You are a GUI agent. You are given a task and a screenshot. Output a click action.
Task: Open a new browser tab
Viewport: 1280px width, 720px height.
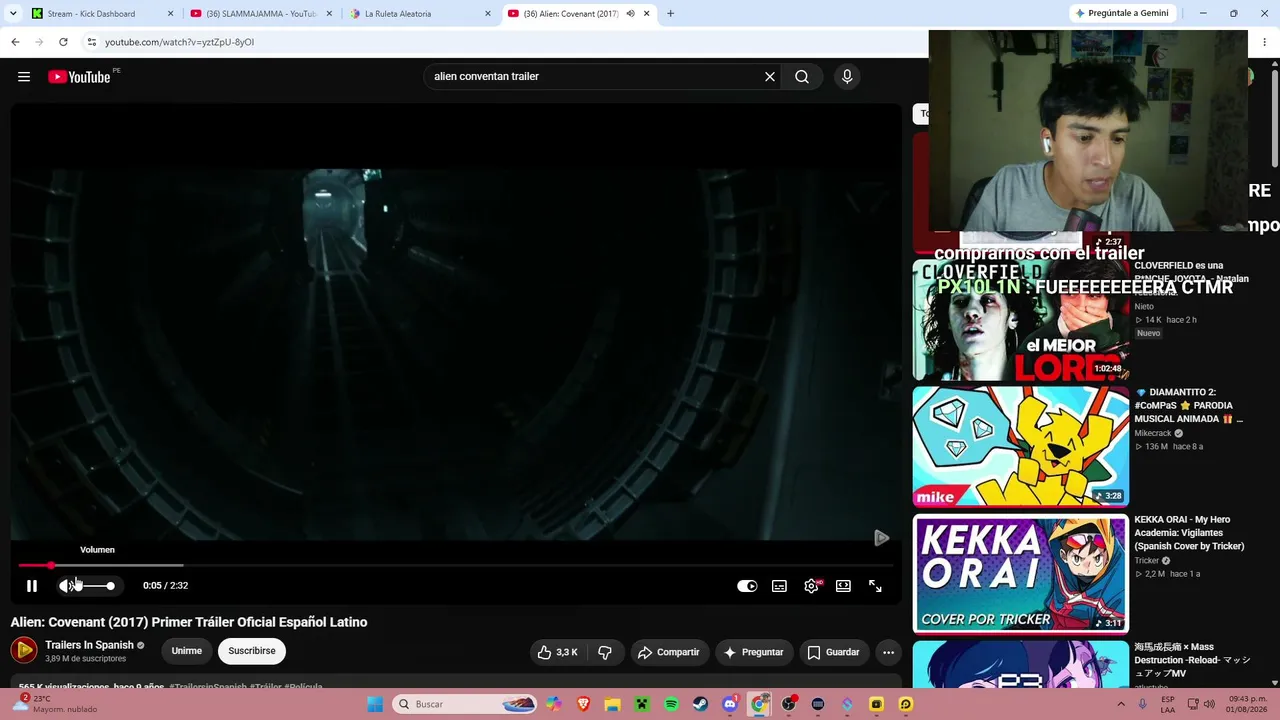(x=670, y=14)
